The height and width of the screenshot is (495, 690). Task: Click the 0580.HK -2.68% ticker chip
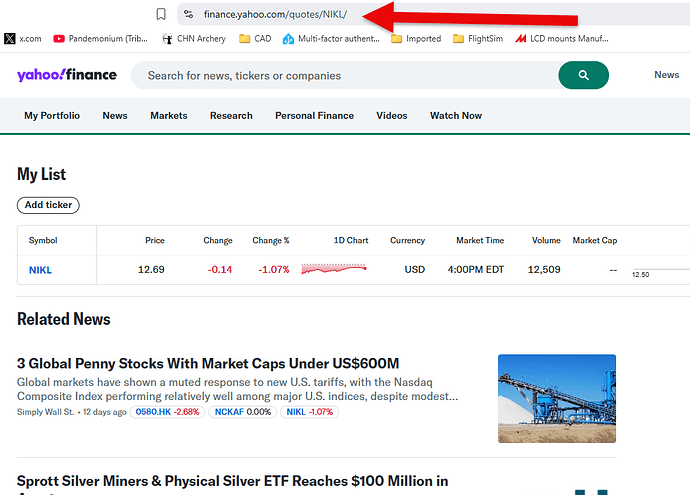tap(167, 412)
